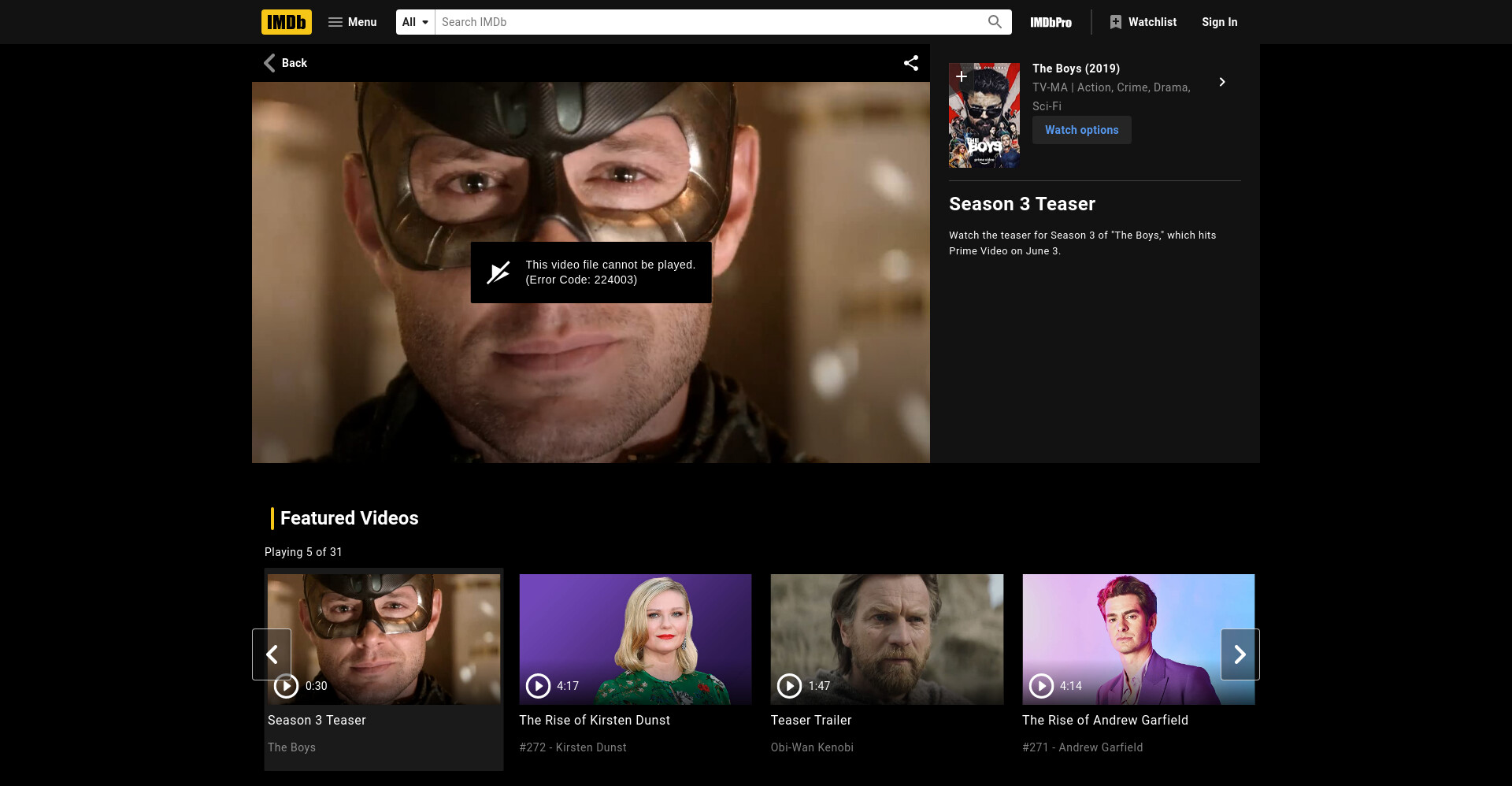Expand The Boys details chevron
This screenshot has height=786, width=1512.
[x=1222, y=82]
